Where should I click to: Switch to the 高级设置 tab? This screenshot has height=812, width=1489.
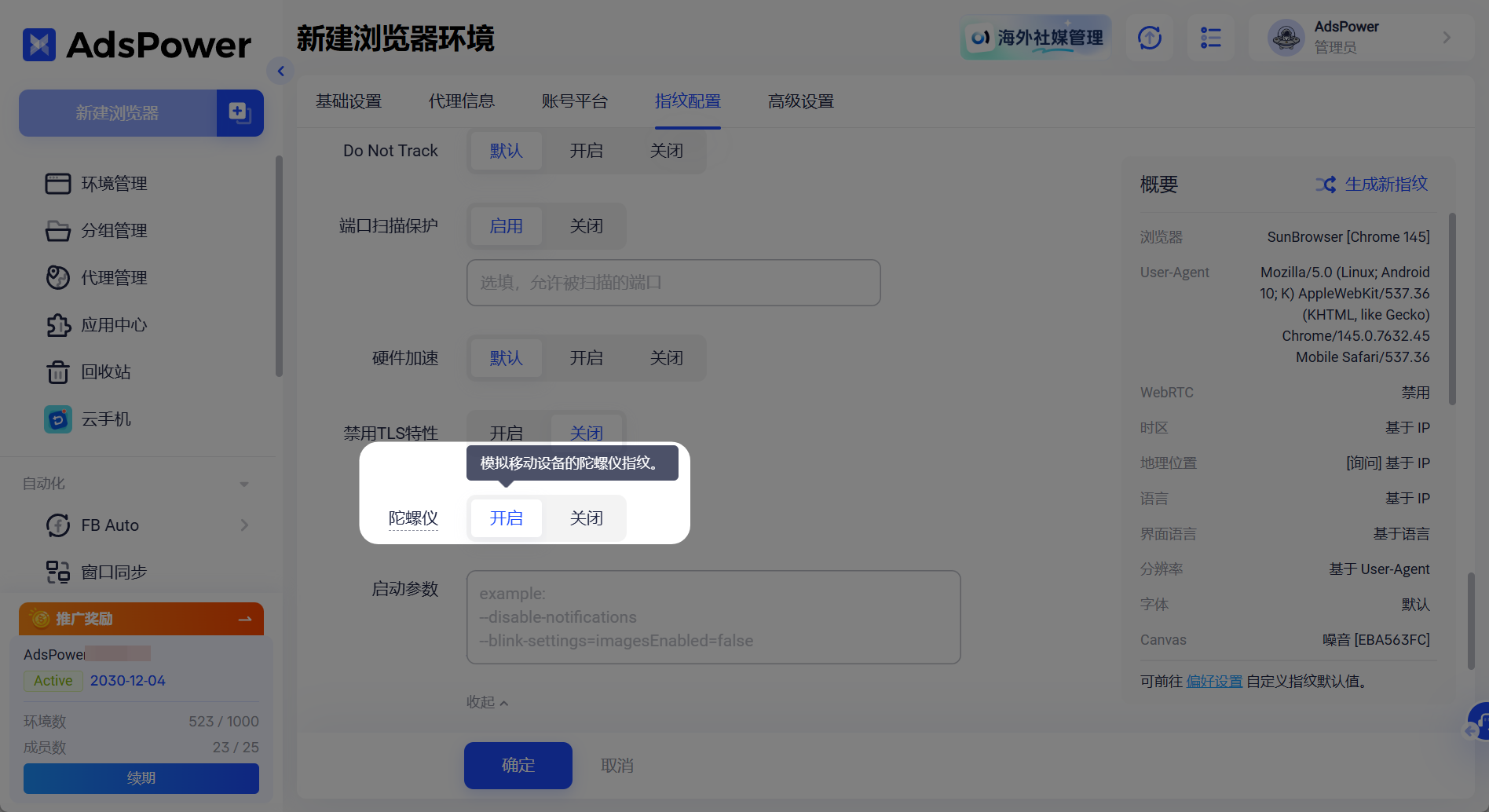(x=801, y=101)
